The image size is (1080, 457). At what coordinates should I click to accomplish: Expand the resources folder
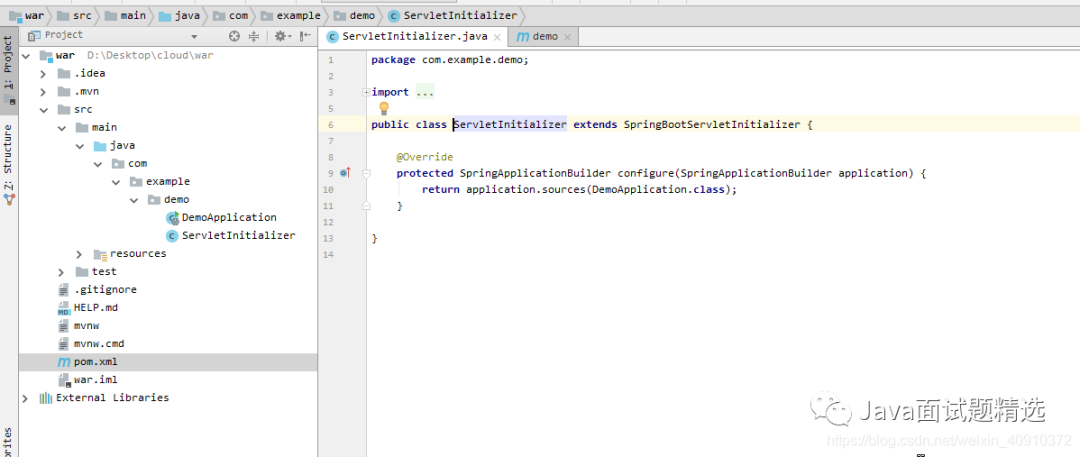point(79,254)
